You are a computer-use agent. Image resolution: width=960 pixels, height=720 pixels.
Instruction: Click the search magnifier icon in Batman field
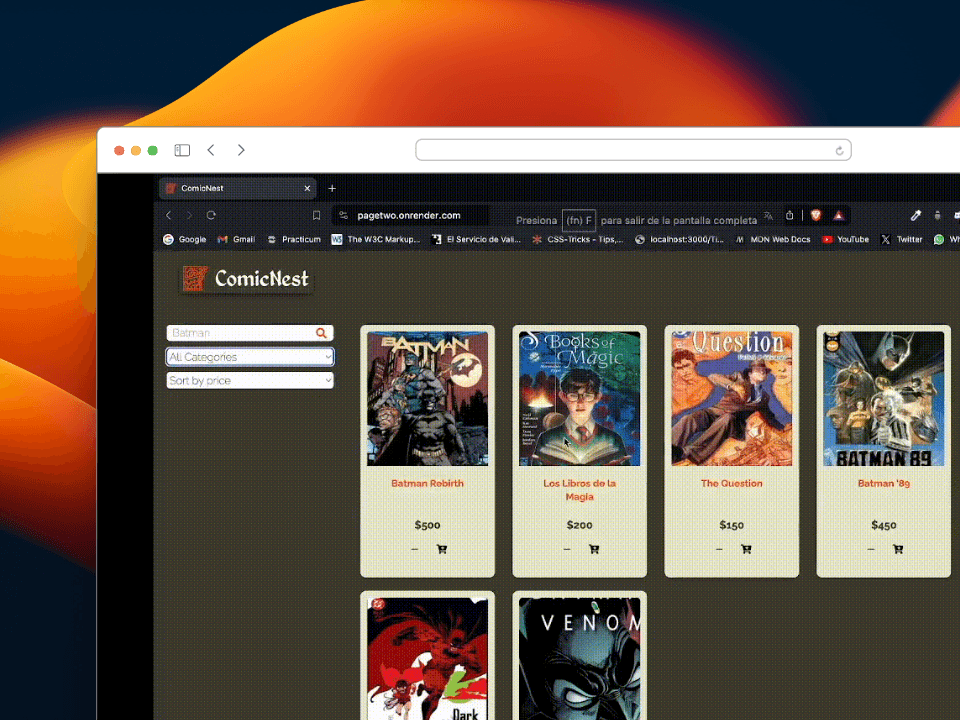pos(321,333)
